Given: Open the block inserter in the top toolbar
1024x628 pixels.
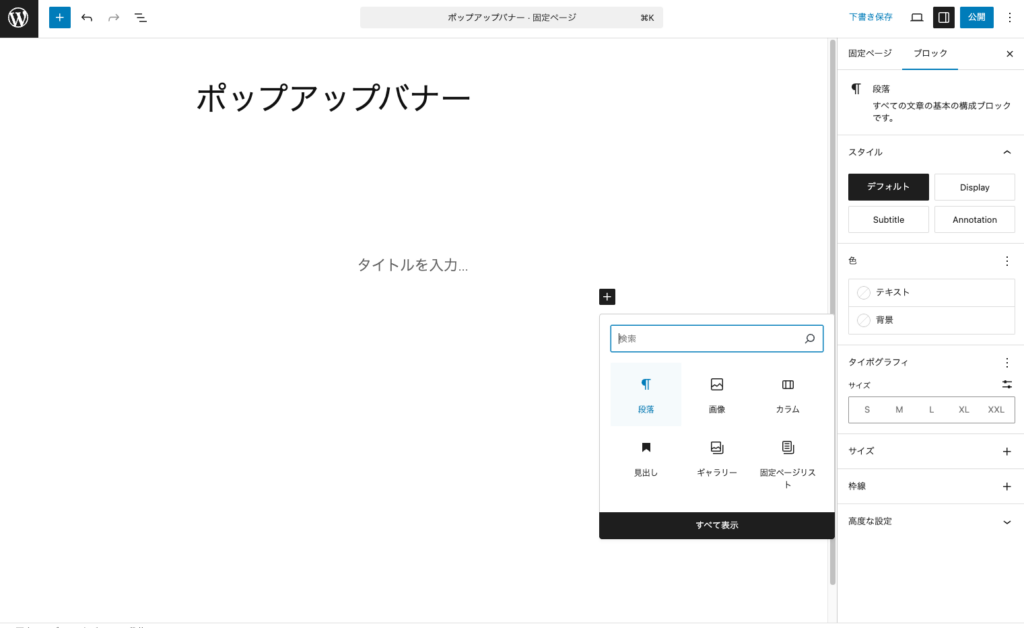Looking at the screenshot, I should pyautogui.click(x=59, y=17).
